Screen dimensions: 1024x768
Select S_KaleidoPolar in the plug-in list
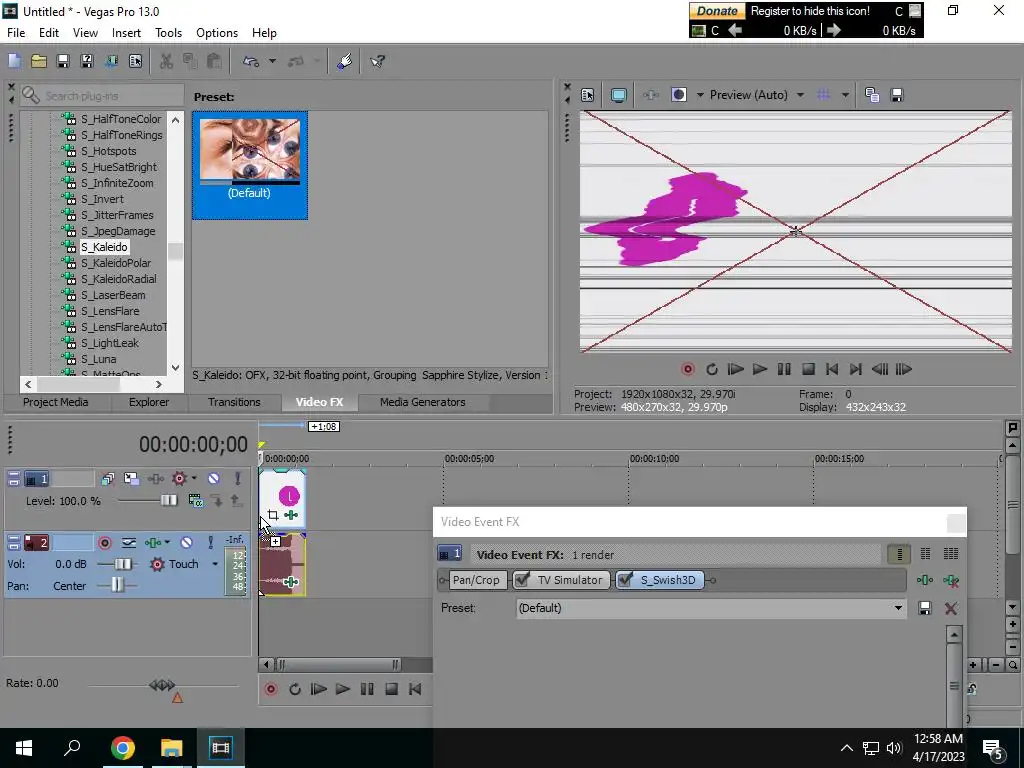tap(116, 263)
